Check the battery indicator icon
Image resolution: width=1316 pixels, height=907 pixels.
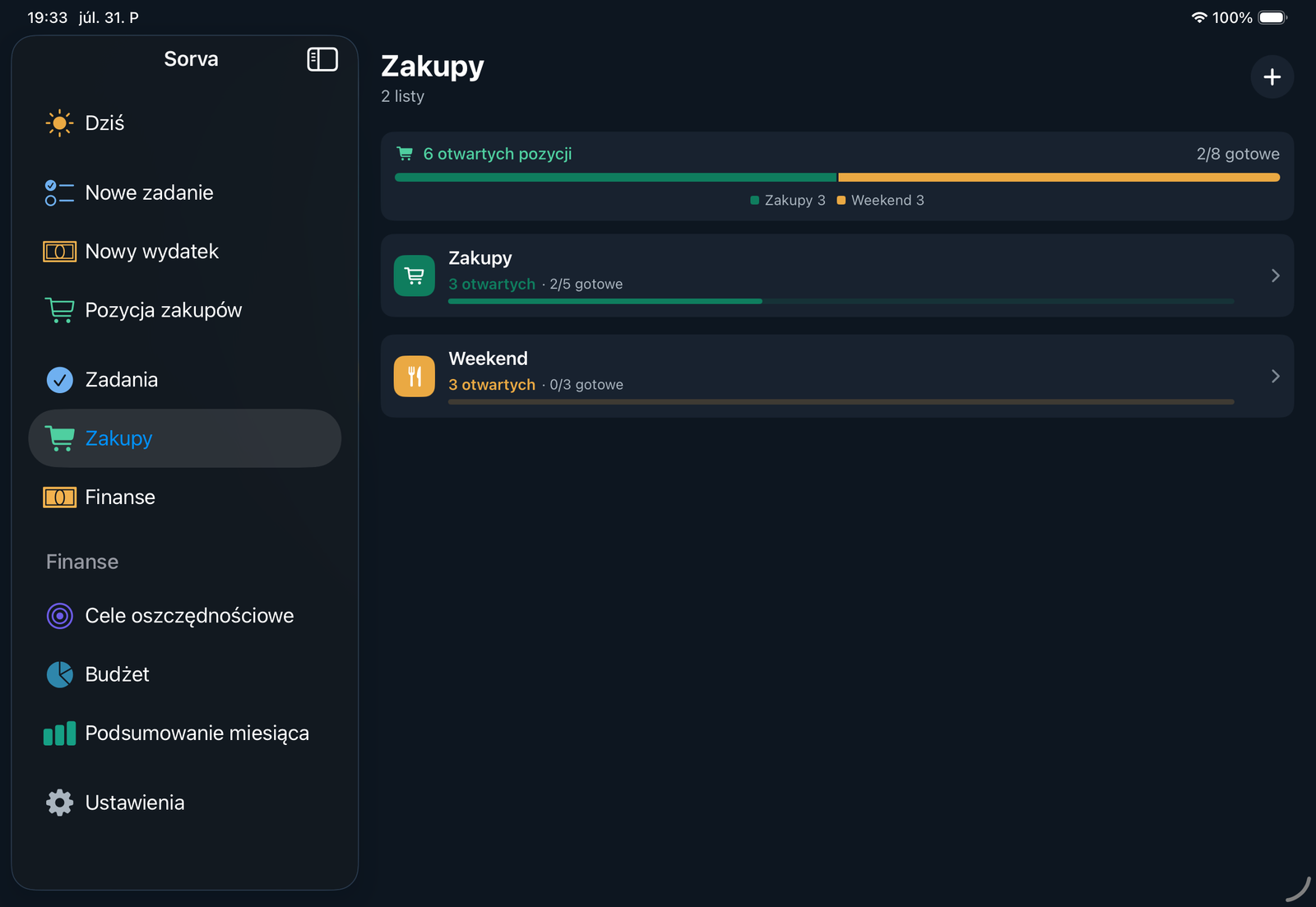click(1272, 17)
